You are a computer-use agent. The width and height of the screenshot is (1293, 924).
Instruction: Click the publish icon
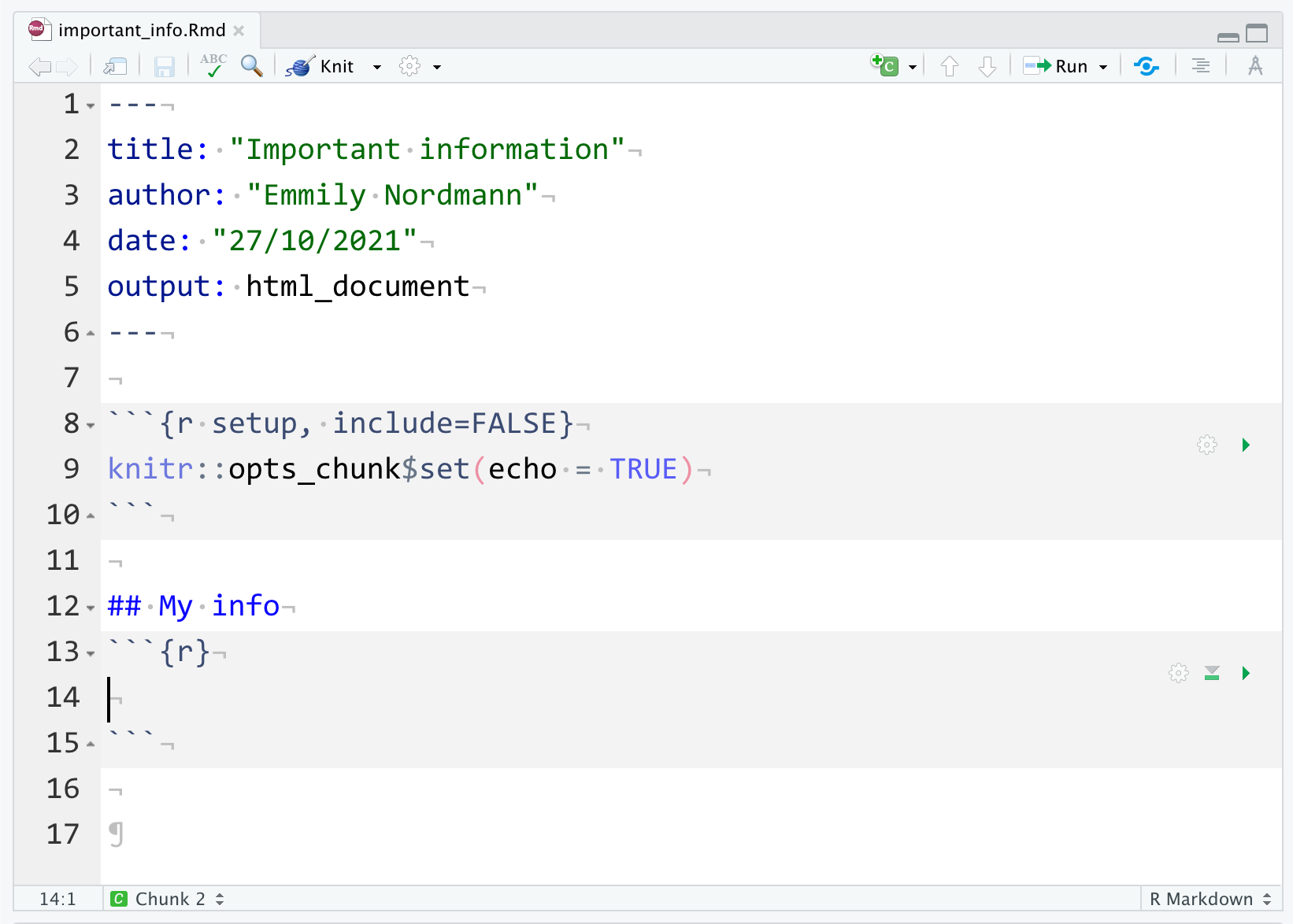click(1147, 67)
